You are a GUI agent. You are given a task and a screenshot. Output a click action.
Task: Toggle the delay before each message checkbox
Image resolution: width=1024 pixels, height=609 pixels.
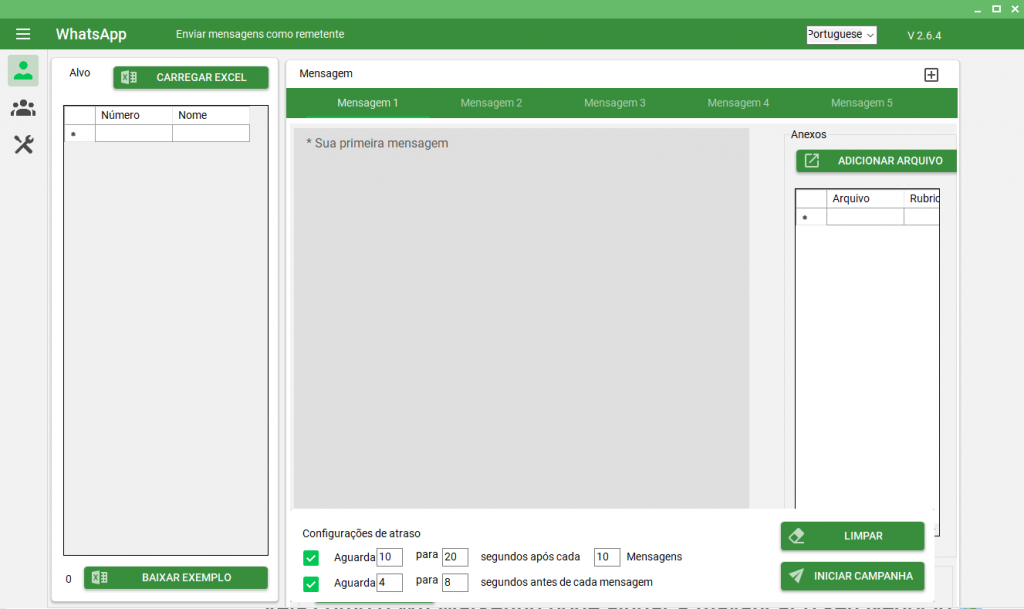(311, 584)
